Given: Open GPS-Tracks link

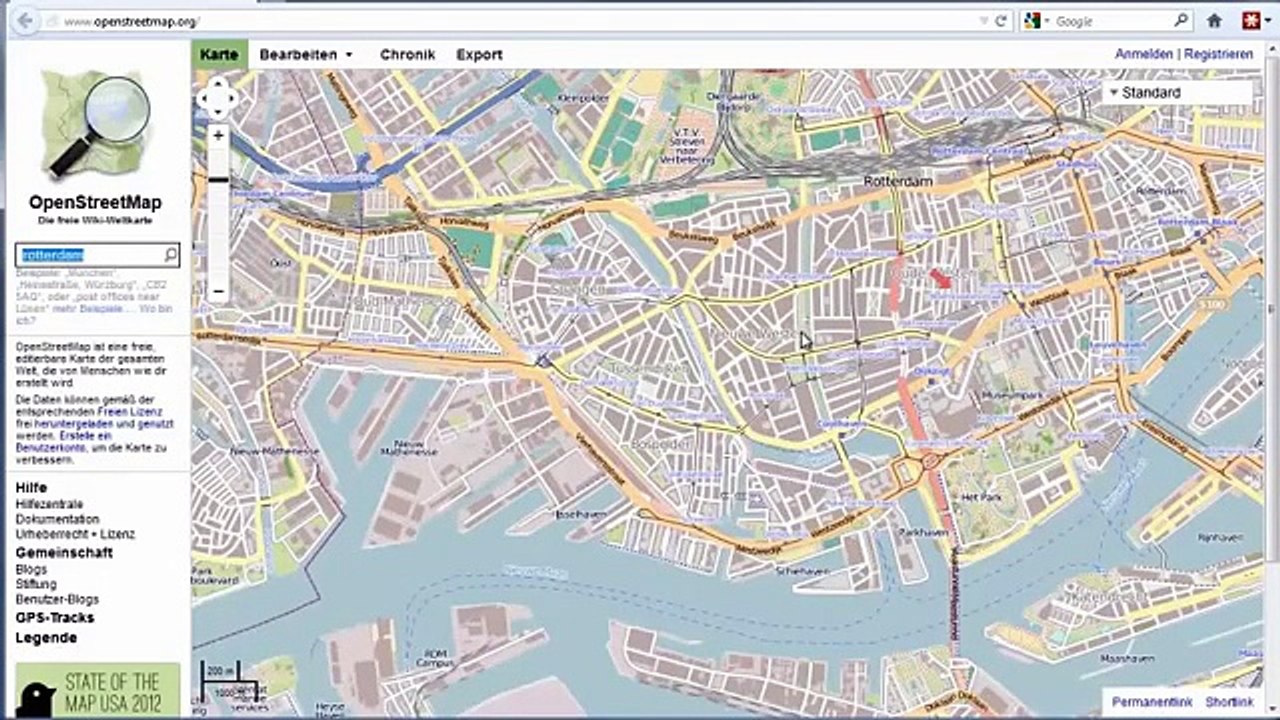Looking at the screenshot, I should coord(55,618).
